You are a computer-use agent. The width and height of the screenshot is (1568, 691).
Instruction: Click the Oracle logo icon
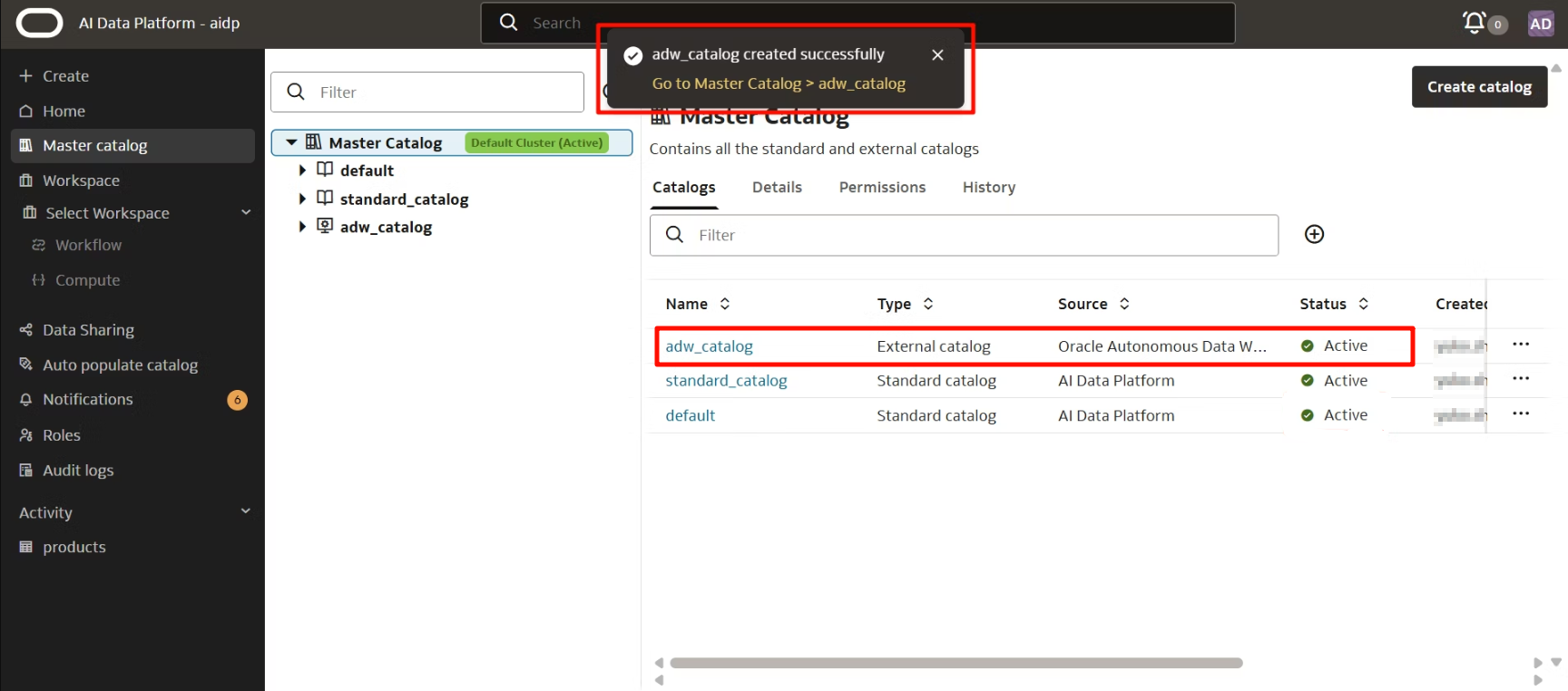[39, 23]
